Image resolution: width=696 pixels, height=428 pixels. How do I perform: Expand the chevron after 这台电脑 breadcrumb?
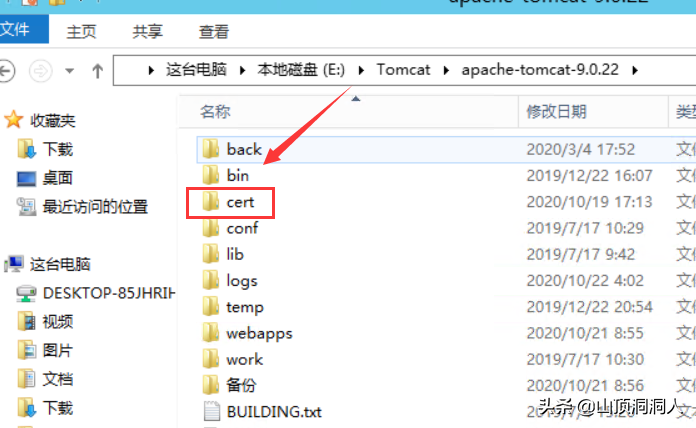(x=242, y=70)
